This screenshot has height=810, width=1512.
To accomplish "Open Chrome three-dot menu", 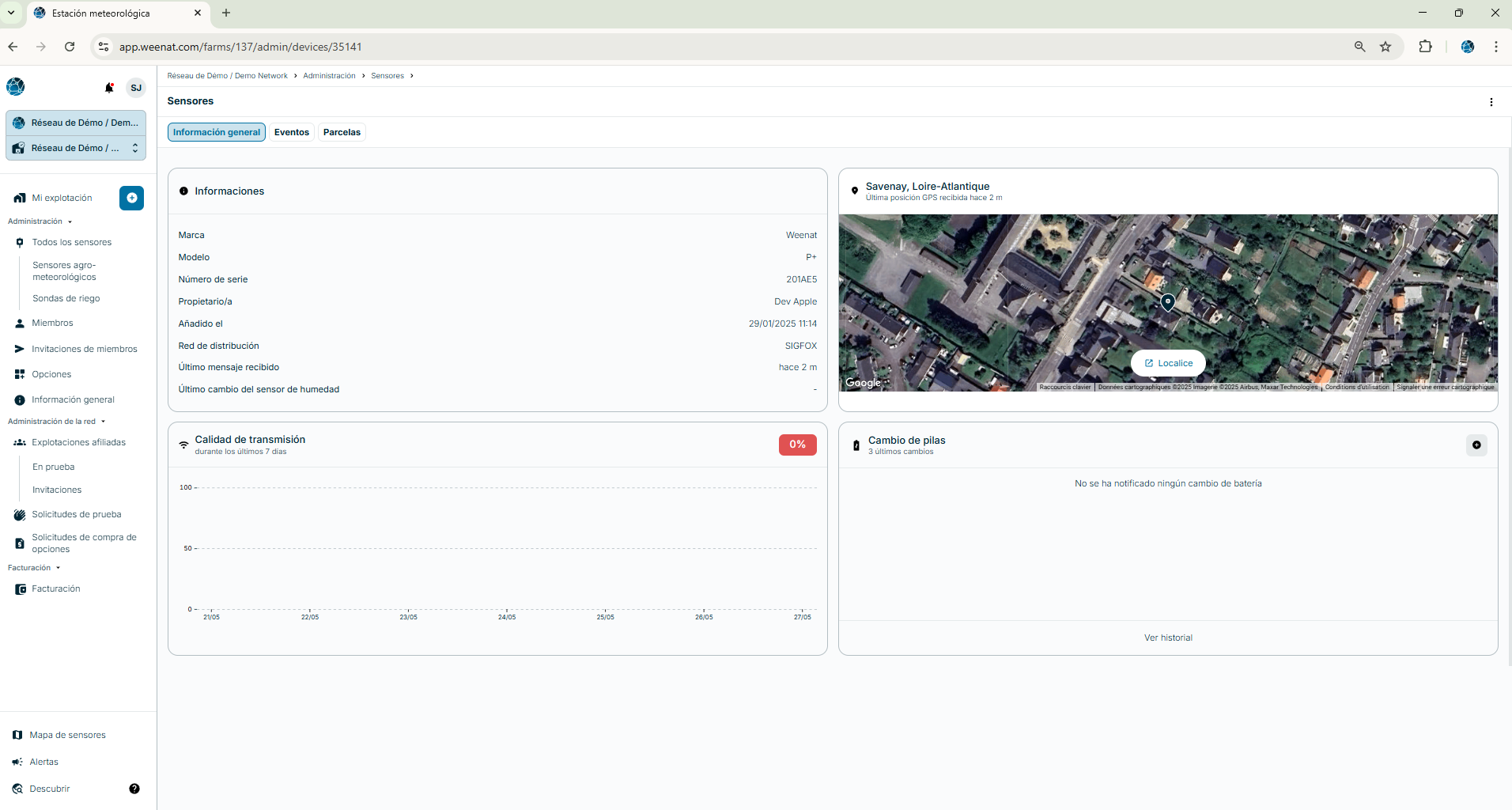I will [x=1495, y=47].
